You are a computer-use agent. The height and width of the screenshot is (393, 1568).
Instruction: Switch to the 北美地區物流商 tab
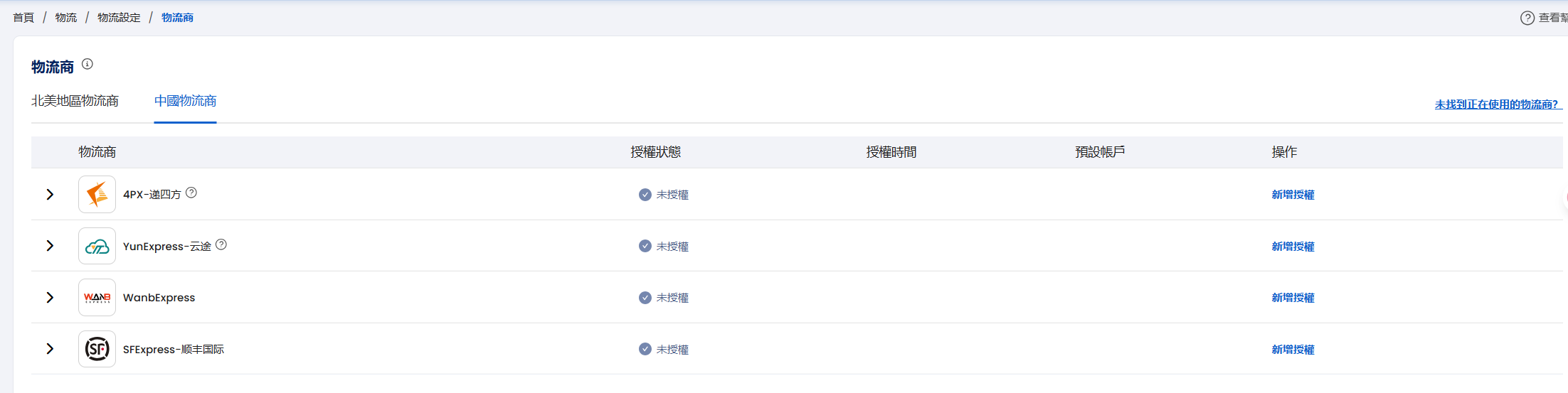click(x=75, y=101)
